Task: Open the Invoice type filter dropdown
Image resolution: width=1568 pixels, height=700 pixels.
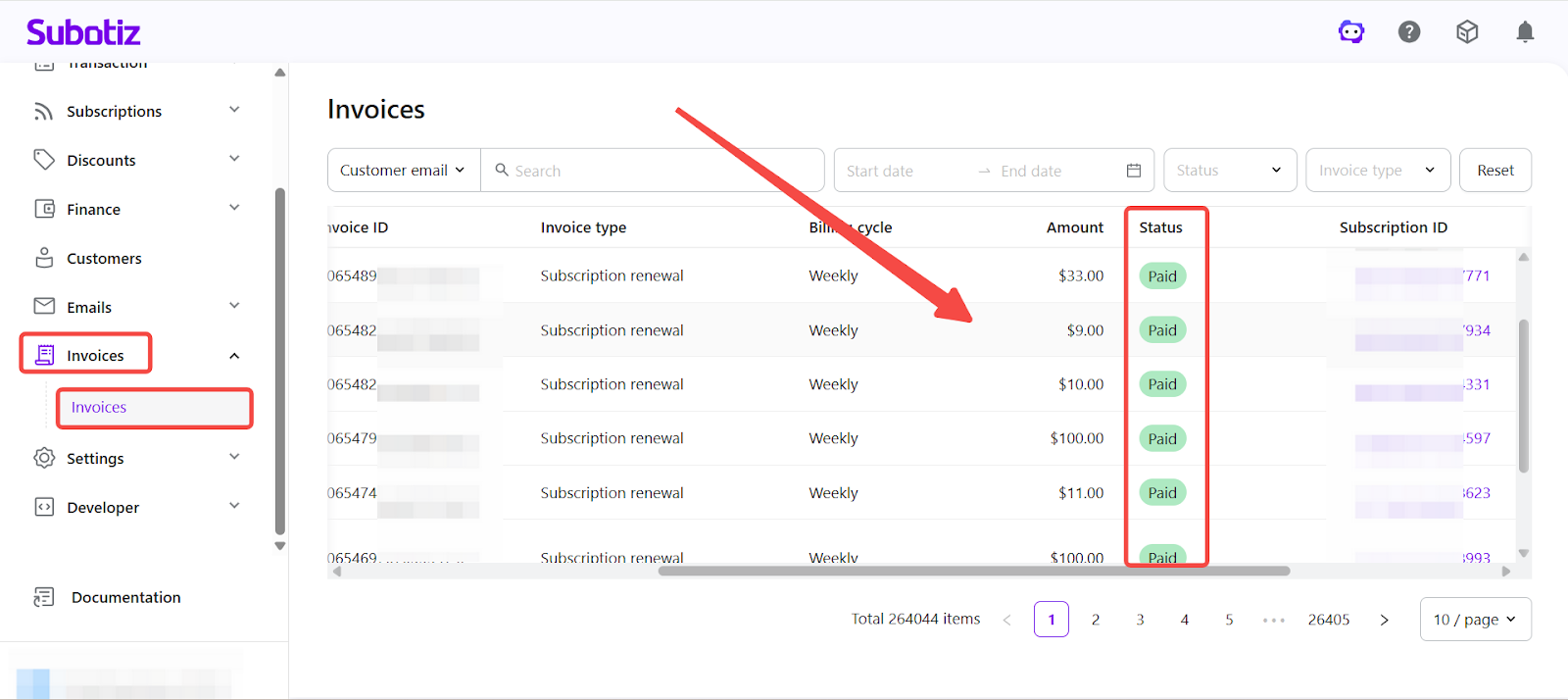Action: click(x=1377, y=171)
